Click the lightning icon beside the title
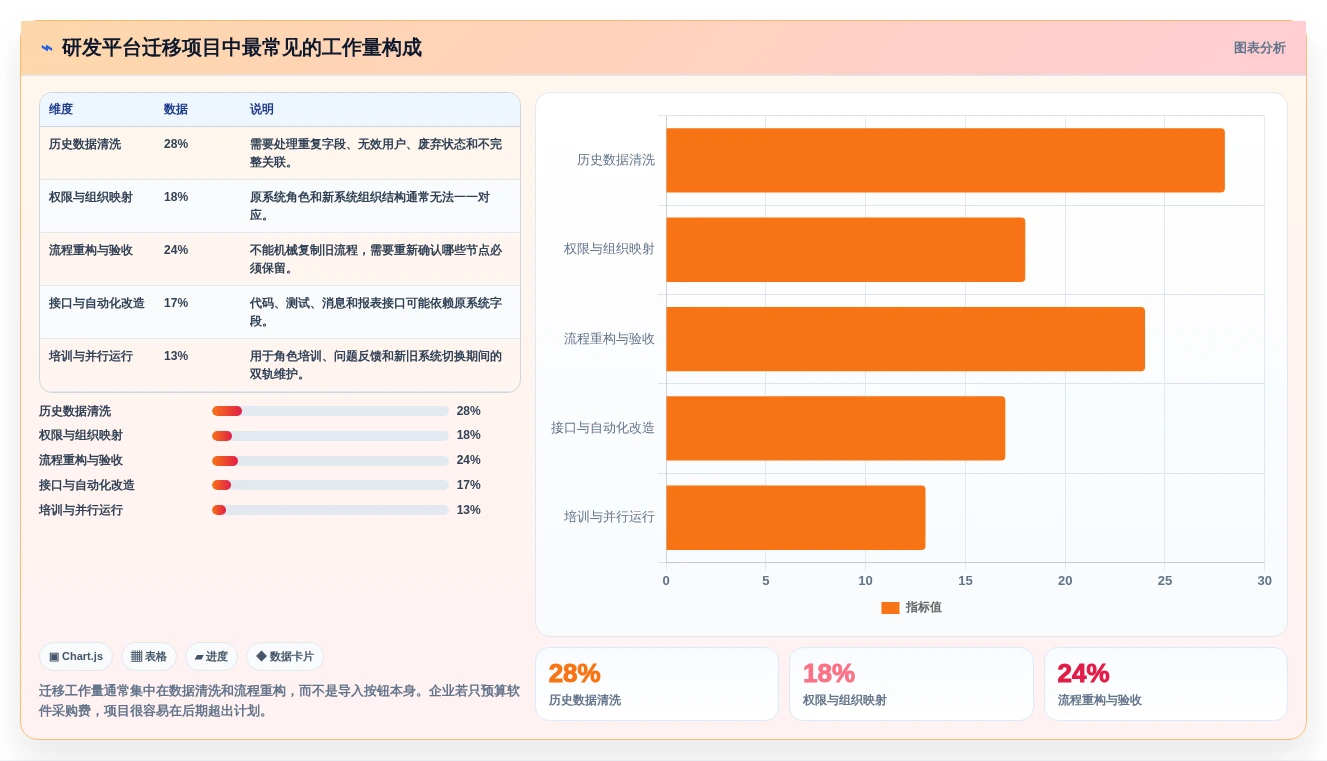The image size is (1327, 761). (47, 48)
